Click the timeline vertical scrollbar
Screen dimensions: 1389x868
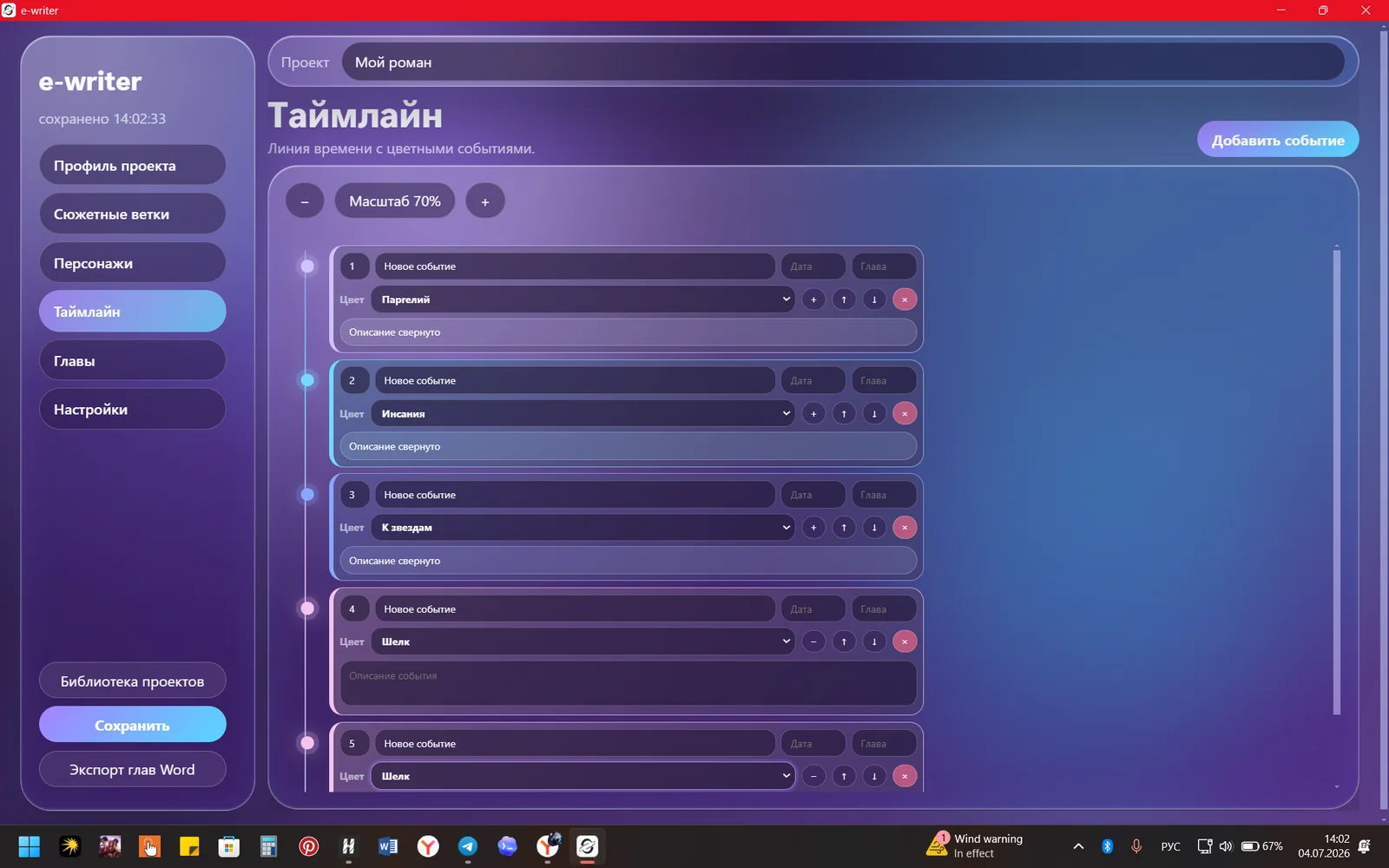tap(1337, 482)
